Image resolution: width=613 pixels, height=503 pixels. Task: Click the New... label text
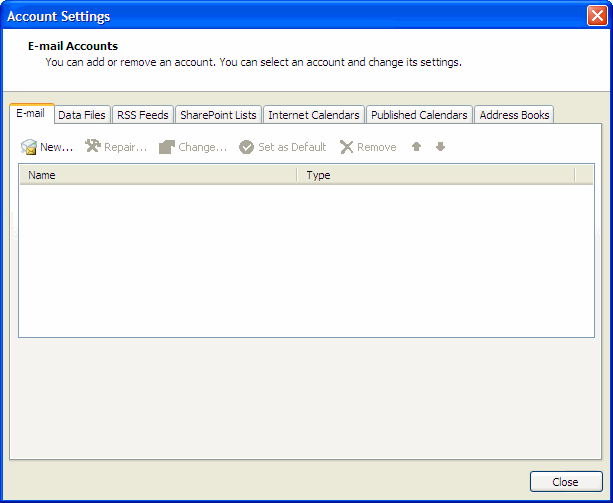click(57, 147)
